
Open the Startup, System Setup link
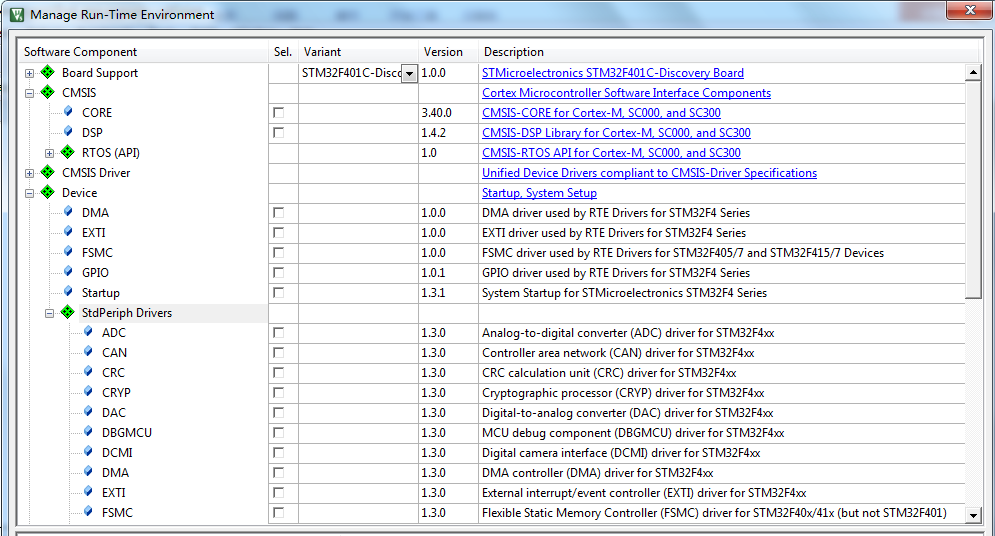539,193
